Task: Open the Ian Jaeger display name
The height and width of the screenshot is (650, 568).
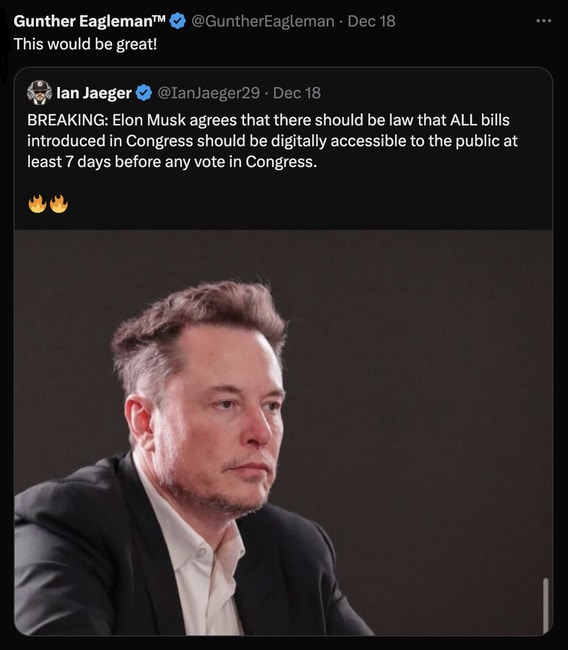Action: pyautogui.click(x=94, y=93)
